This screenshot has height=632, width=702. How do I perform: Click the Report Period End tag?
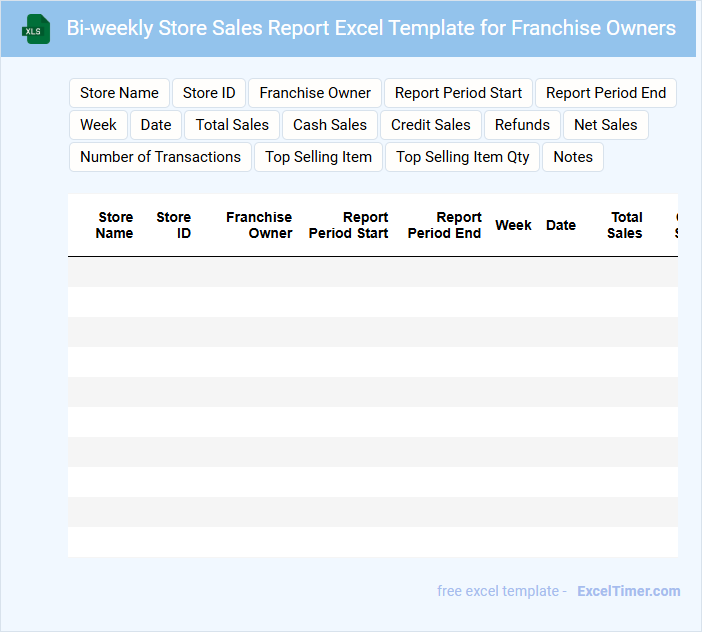click(606, 93)
